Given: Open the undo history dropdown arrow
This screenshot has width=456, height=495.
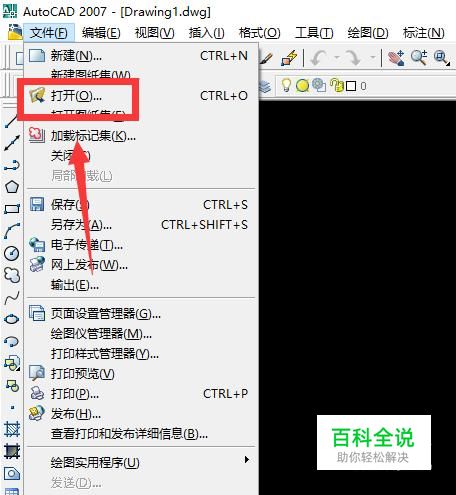Looking at the screenshot, I should coord(337,58).
